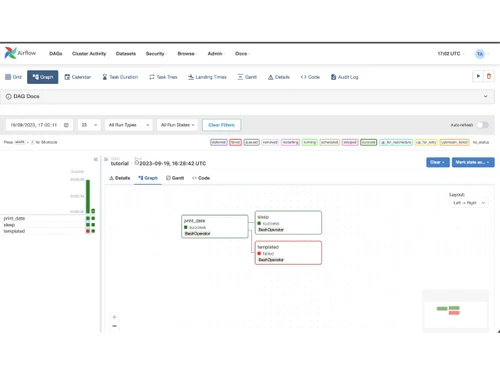The width and height of the screenshot is (500, 375).
Task: Open the Task Duration view
Action: tap(120, 77)
